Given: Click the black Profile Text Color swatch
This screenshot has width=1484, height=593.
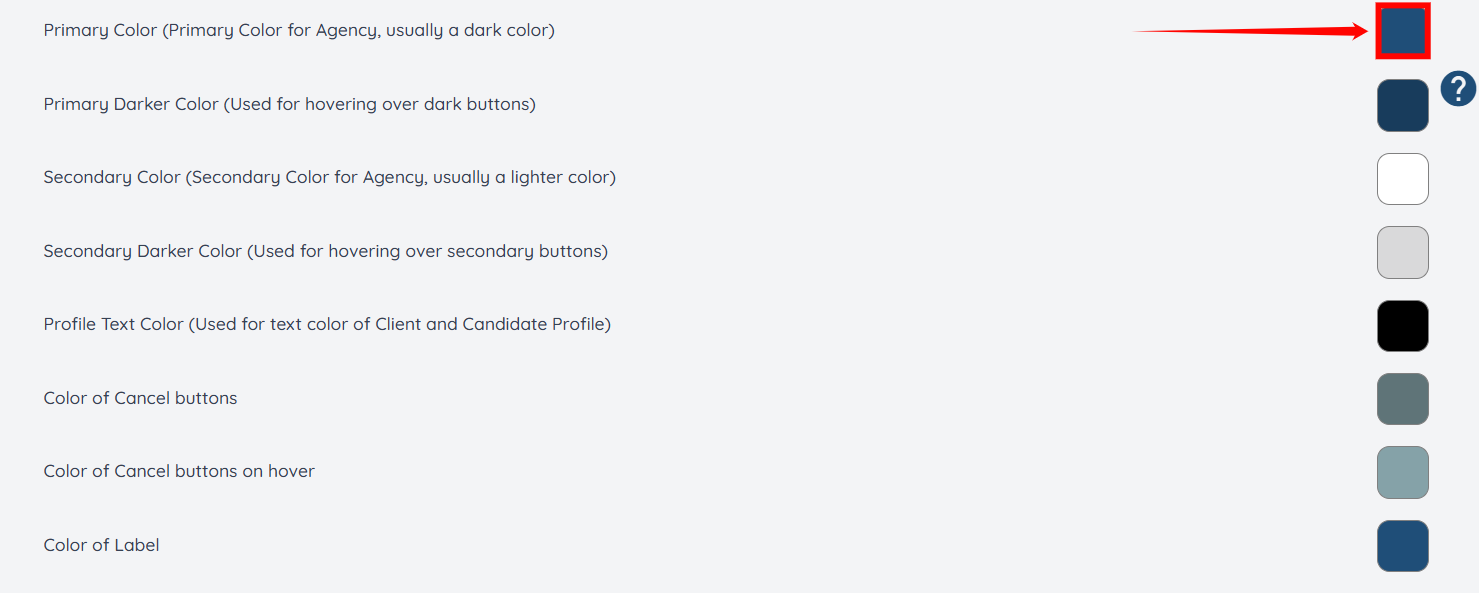Looking at the screenshot, I should coord(1403,326).
